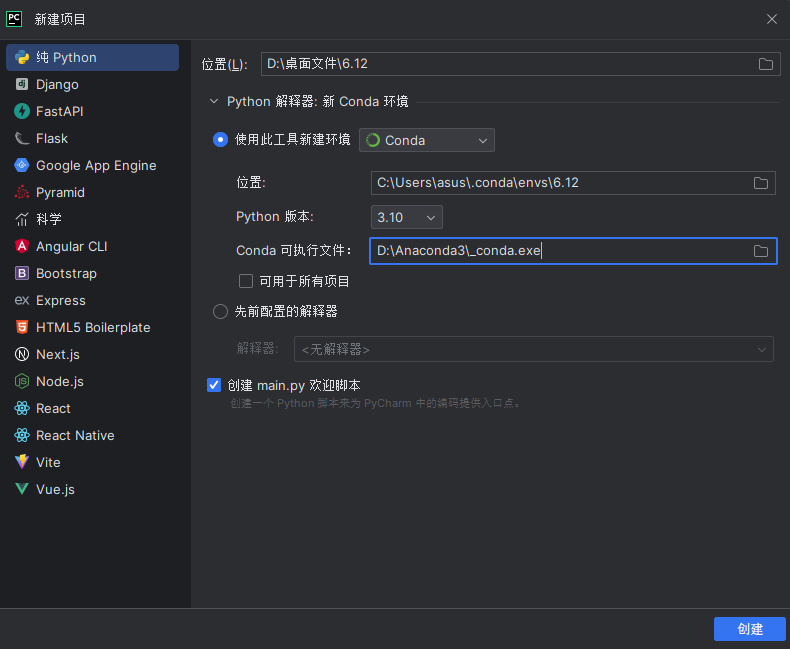Select HTML5 Boilerplate project type
Screen dimensions: 790x649
point(92,328)
